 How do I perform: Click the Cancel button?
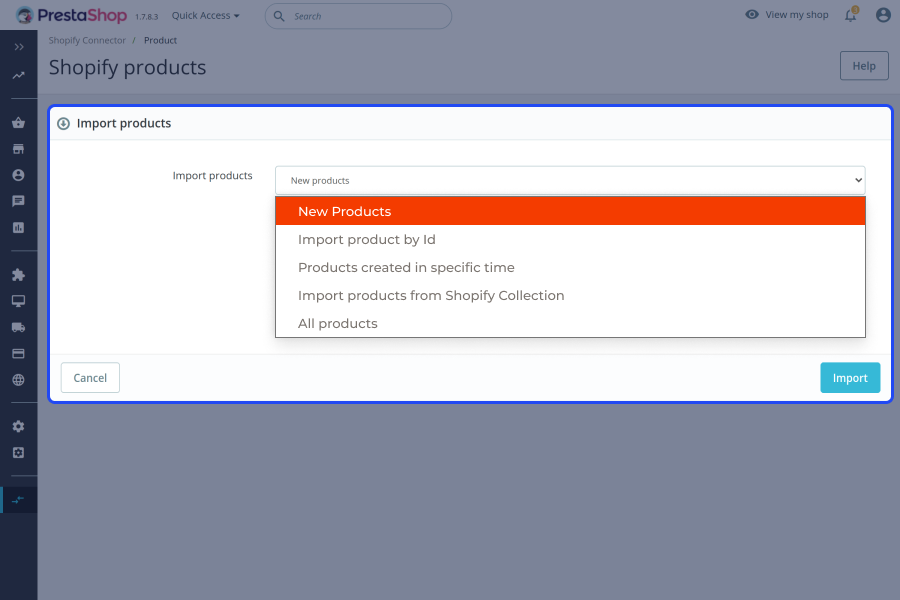(90, 378)
